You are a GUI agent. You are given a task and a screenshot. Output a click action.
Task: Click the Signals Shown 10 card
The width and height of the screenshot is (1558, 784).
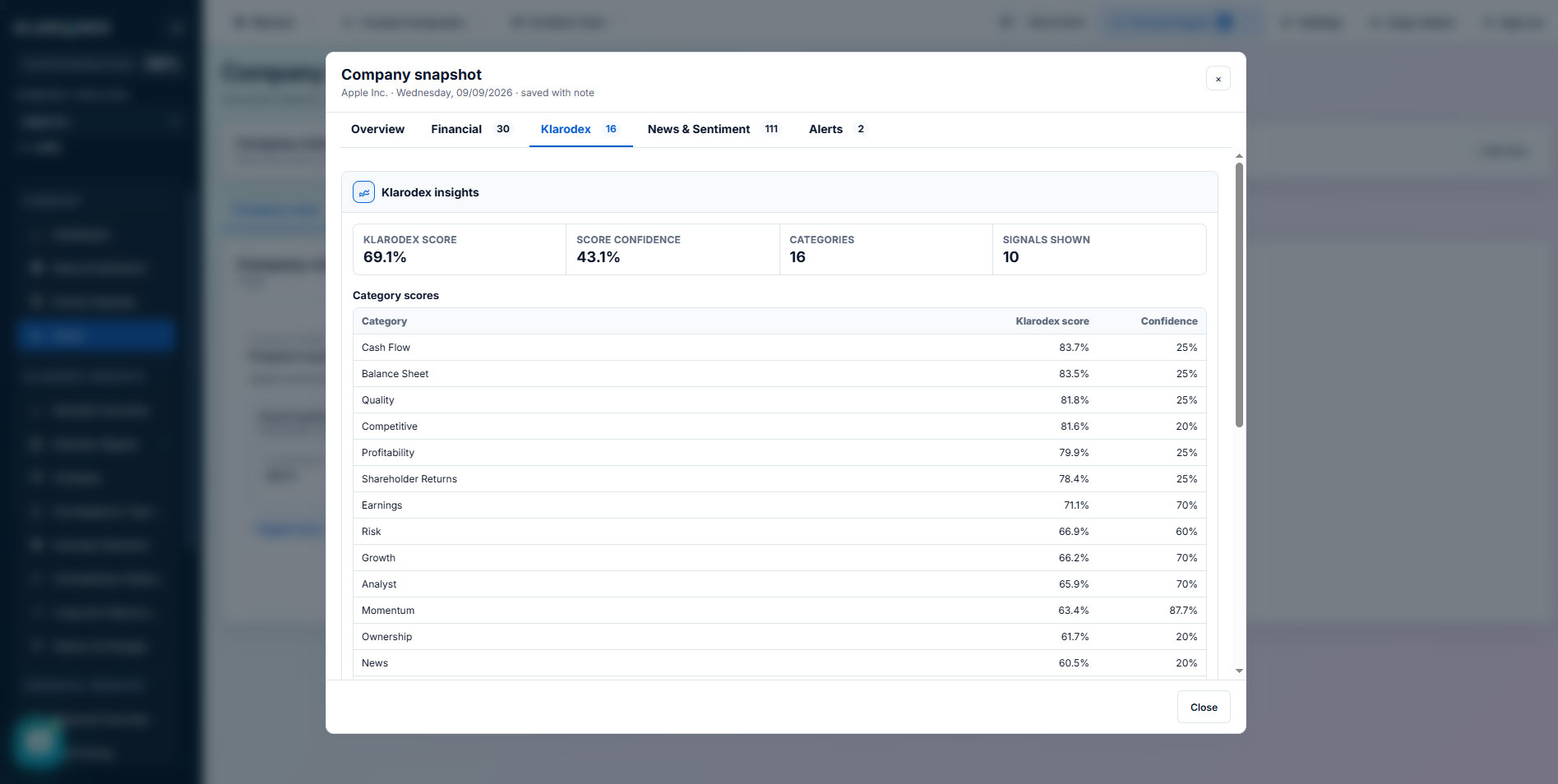(x=1099, y=249)
